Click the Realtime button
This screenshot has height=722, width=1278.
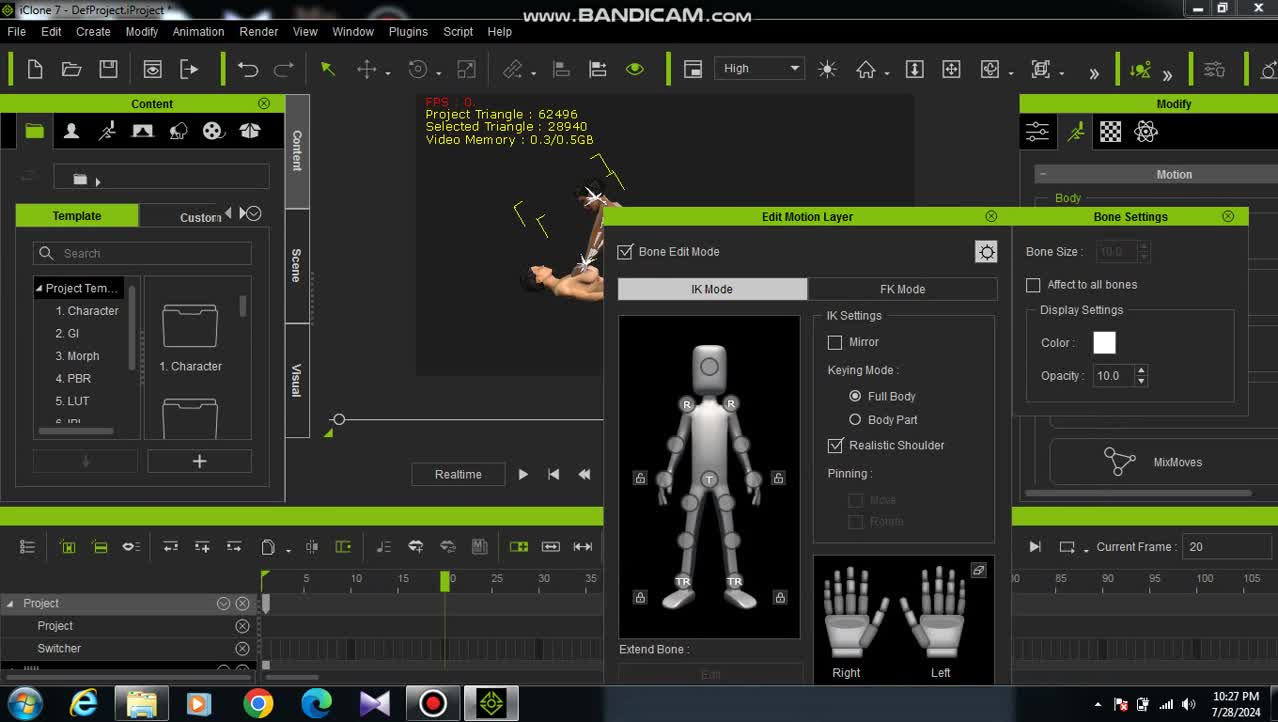click(x=458, y=475)
